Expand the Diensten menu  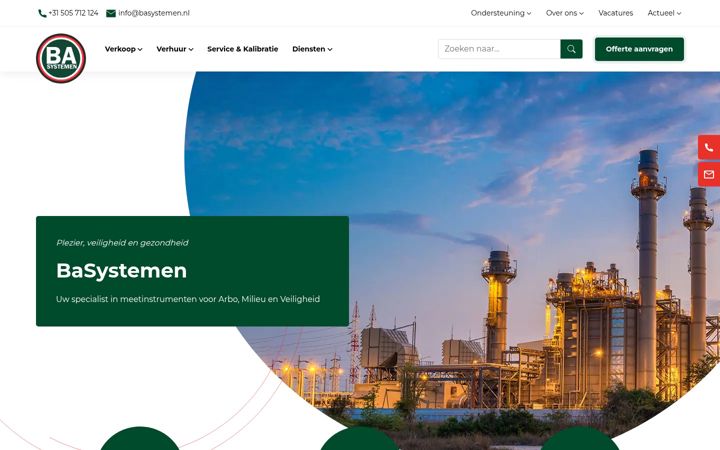click(312, 49)
